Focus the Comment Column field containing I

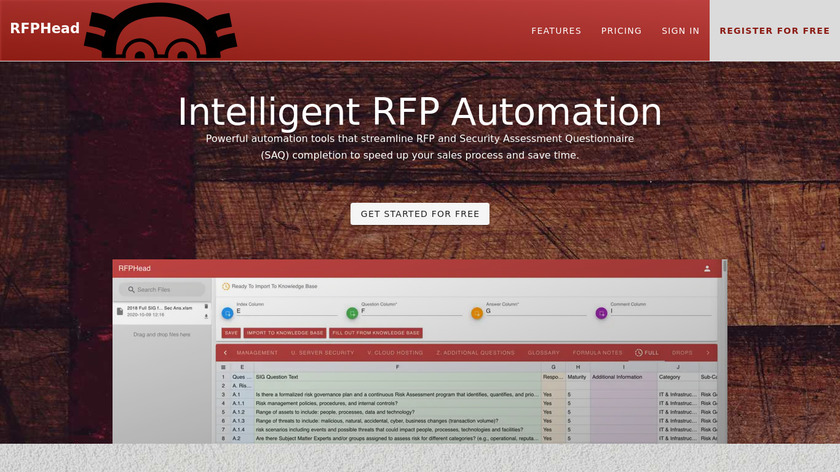pyautogui.click(x=661, y=311)
